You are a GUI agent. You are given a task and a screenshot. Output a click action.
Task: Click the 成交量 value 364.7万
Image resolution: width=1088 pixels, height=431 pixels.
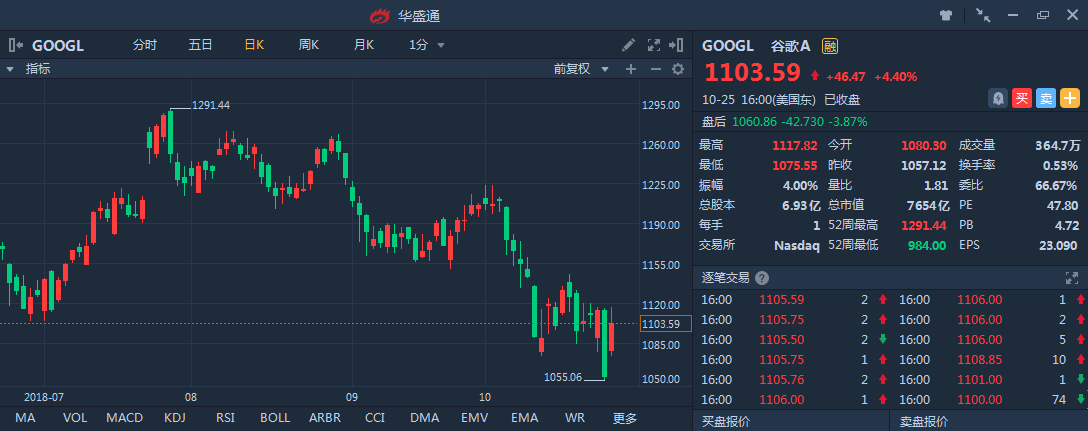point(1057,146)
